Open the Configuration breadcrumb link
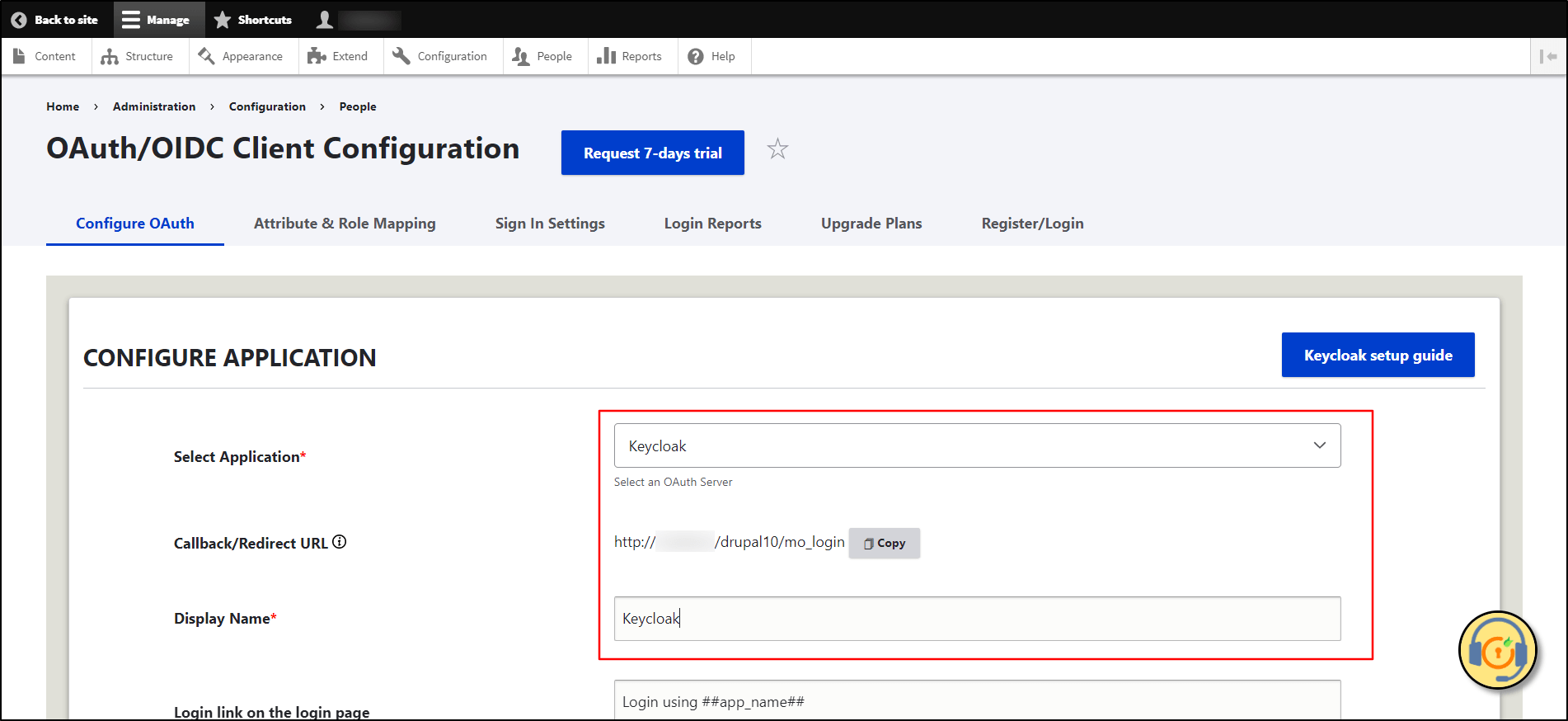This screenshot has height=721, width=1568. [267, 106]
